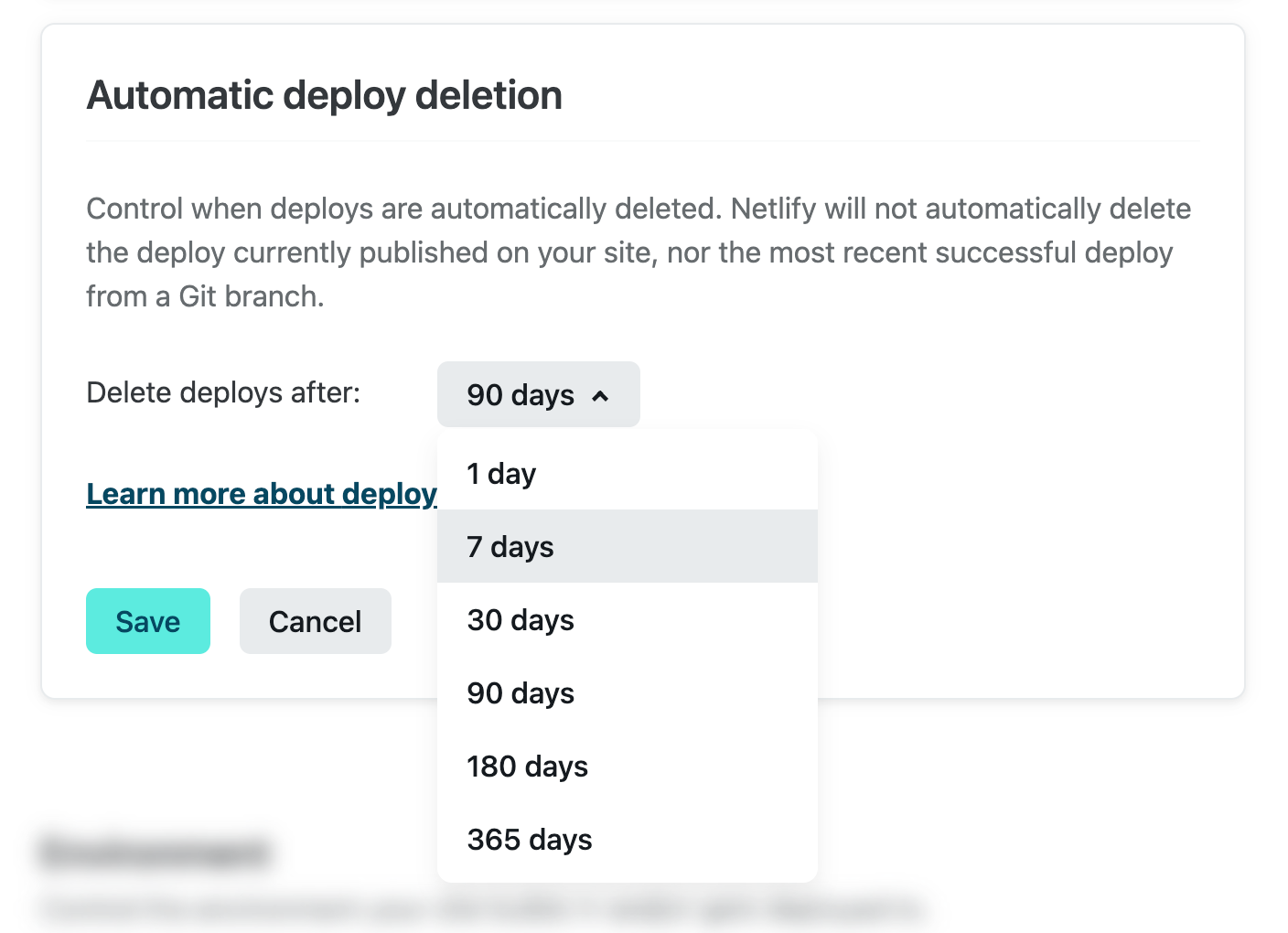
Task: Choose 7 days from the list
Action: click(510, 547)
